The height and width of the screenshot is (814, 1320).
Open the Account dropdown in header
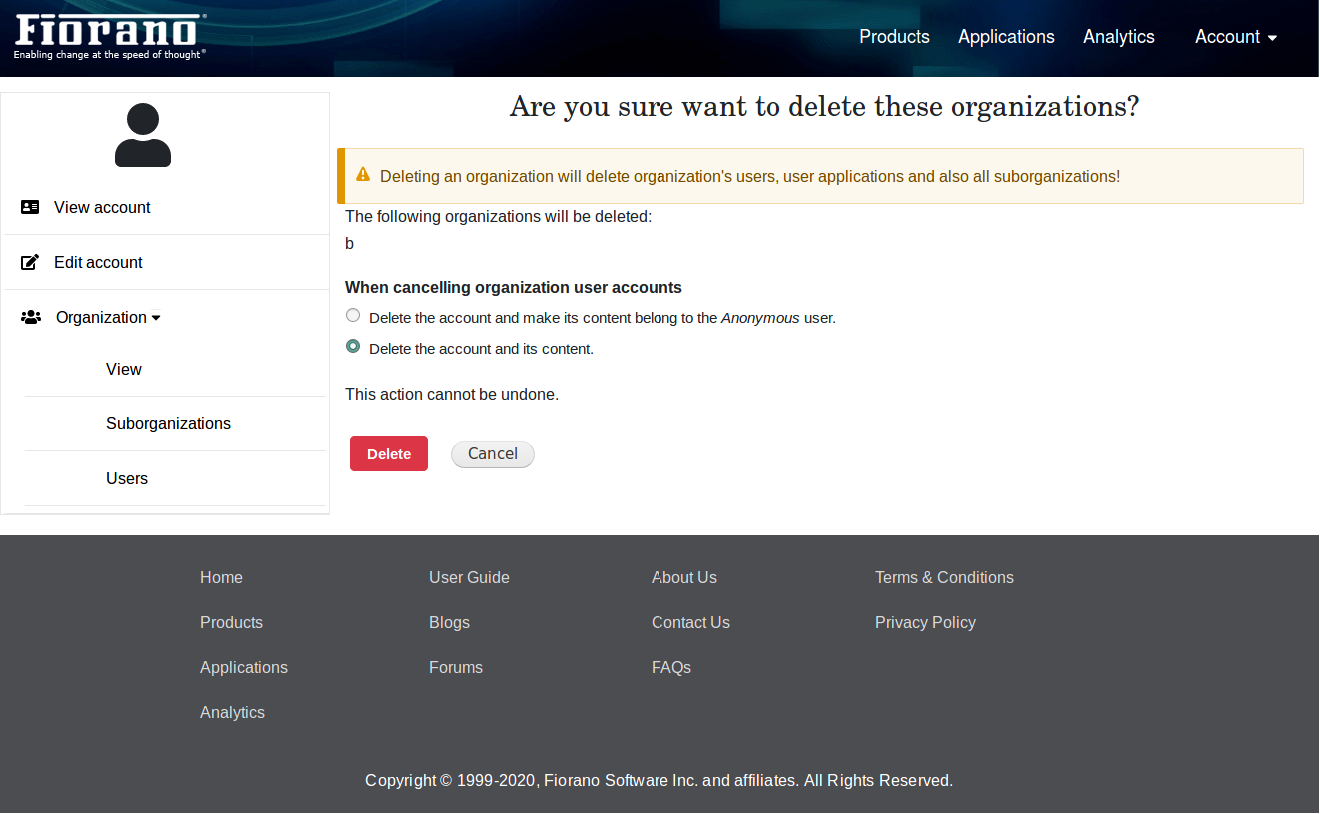tap(1236, 37)
